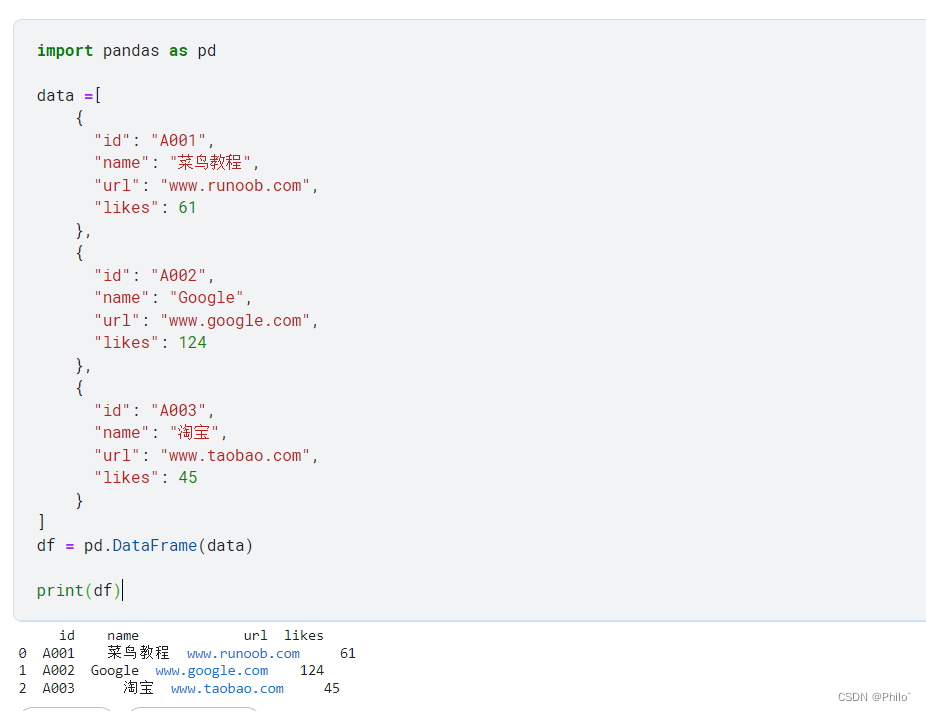Viewport: 926px width, 711px height.
Task: Click output cell A003 in row 2
Action: (58, 688)
